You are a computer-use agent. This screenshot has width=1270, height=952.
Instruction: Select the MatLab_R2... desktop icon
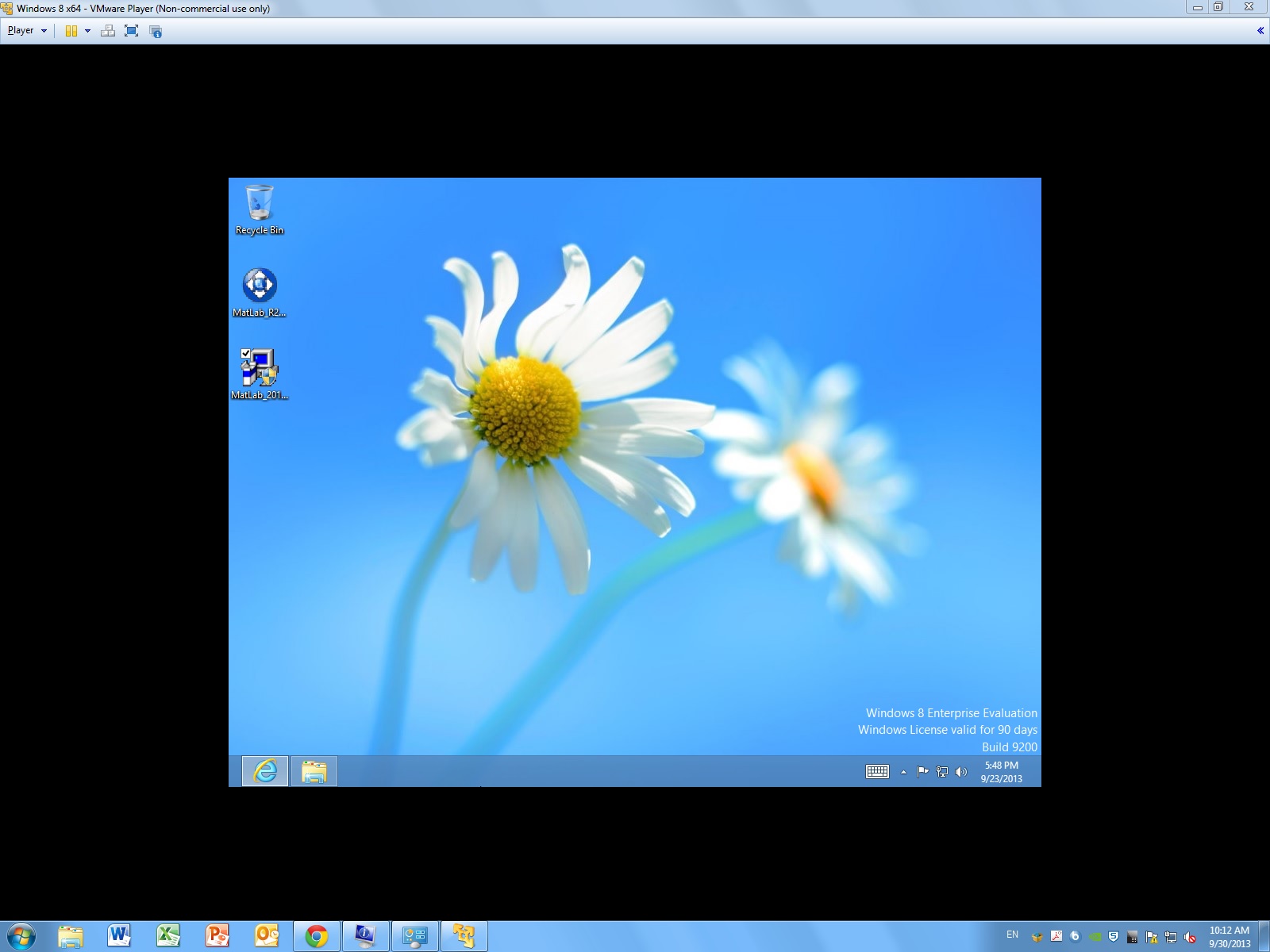click(260, 293)
